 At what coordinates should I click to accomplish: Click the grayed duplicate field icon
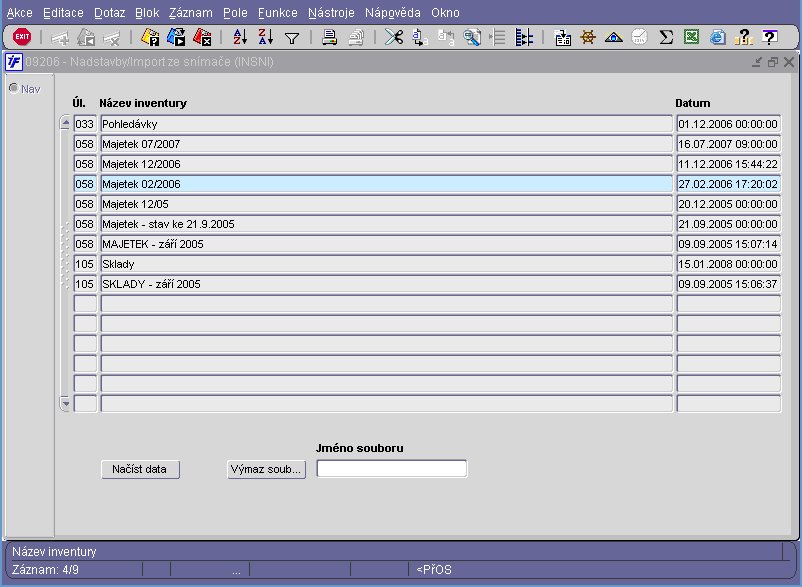click(446, 37)
